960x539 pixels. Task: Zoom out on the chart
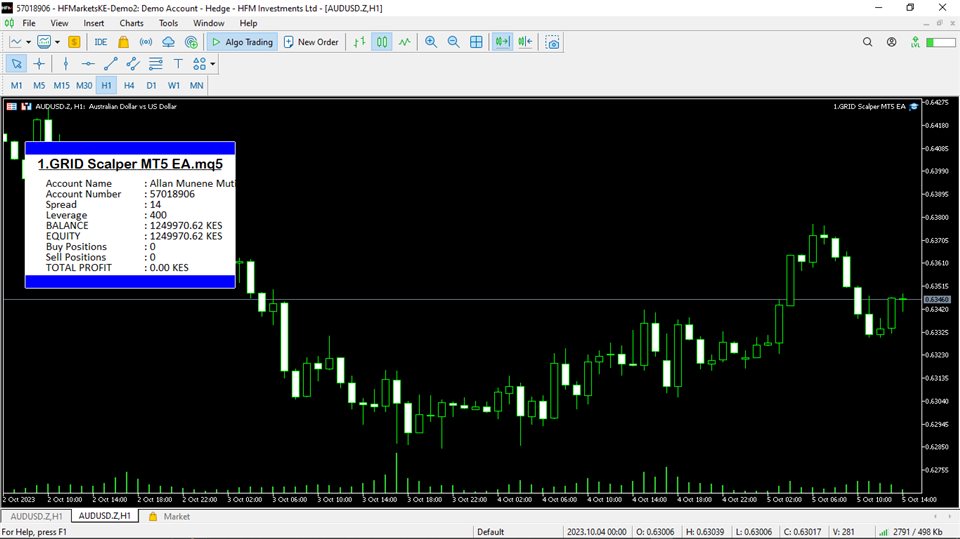(453, 42)
